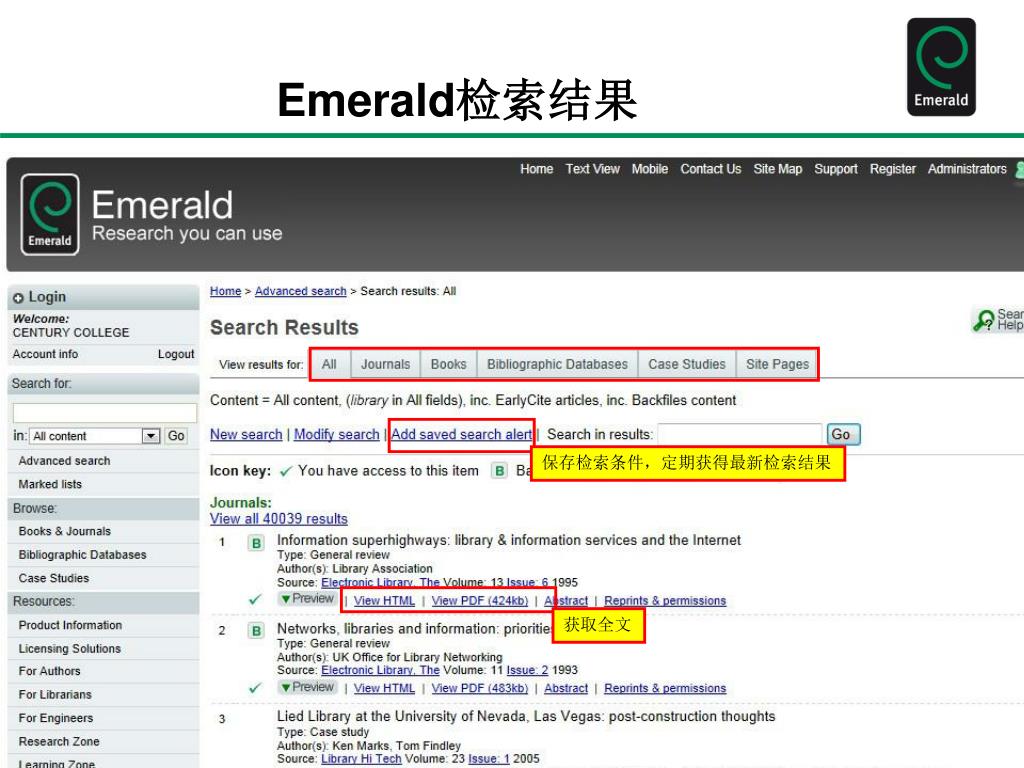Open the Search Help magnifier icon

(x=983, y=319)
